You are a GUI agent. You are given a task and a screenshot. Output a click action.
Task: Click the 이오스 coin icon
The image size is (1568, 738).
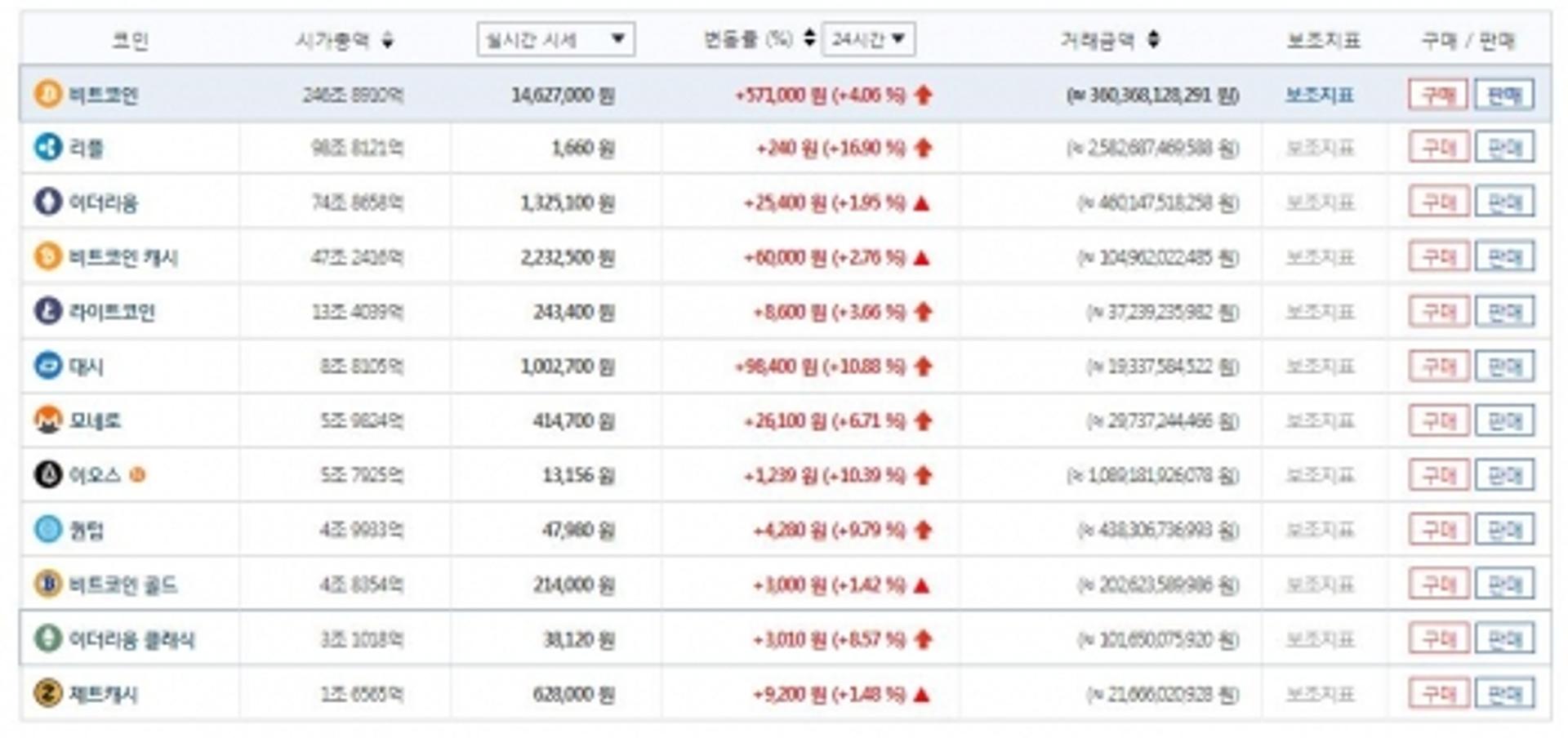48,474
